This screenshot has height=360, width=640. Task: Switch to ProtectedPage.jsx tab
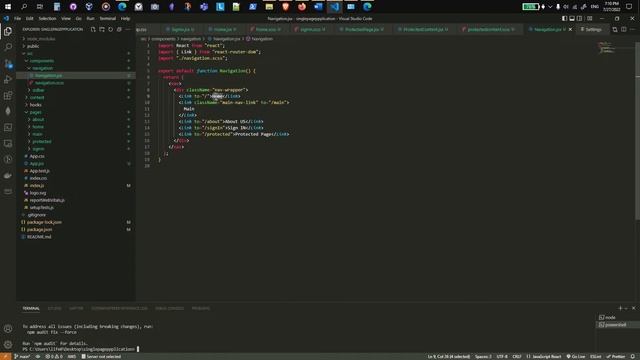362,29
